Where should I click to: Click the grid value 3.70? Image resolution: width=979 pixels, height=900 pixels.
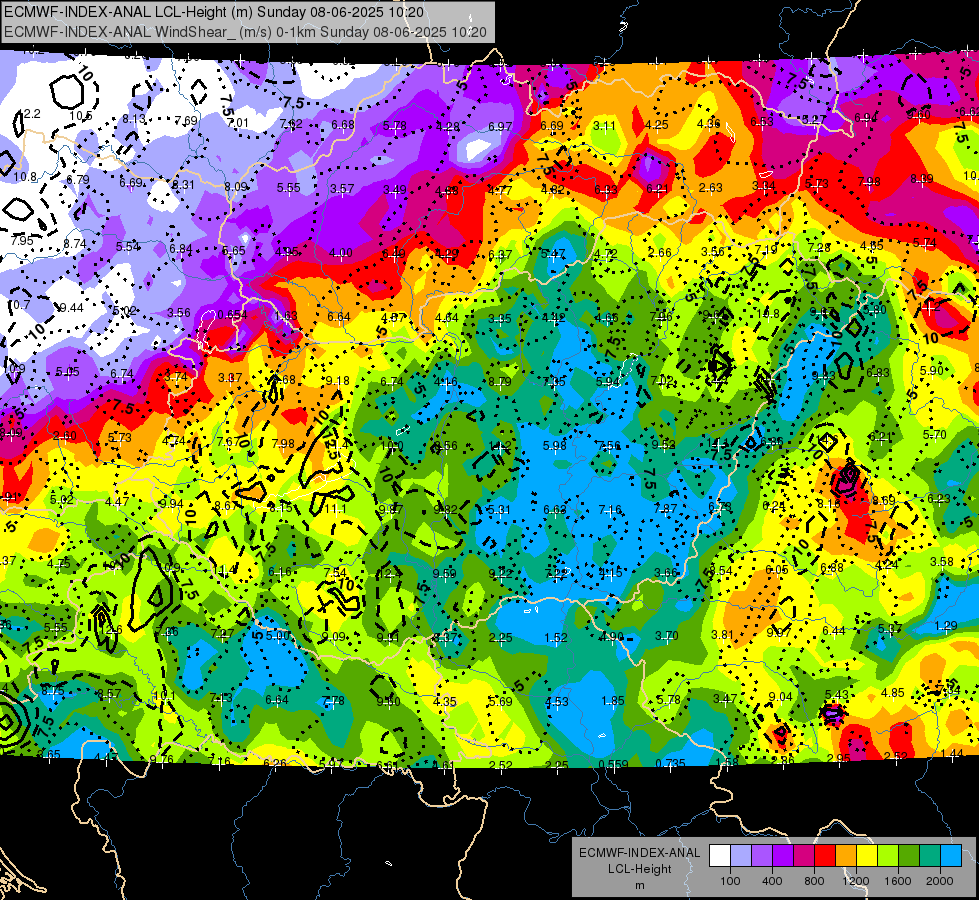(667, 636)
